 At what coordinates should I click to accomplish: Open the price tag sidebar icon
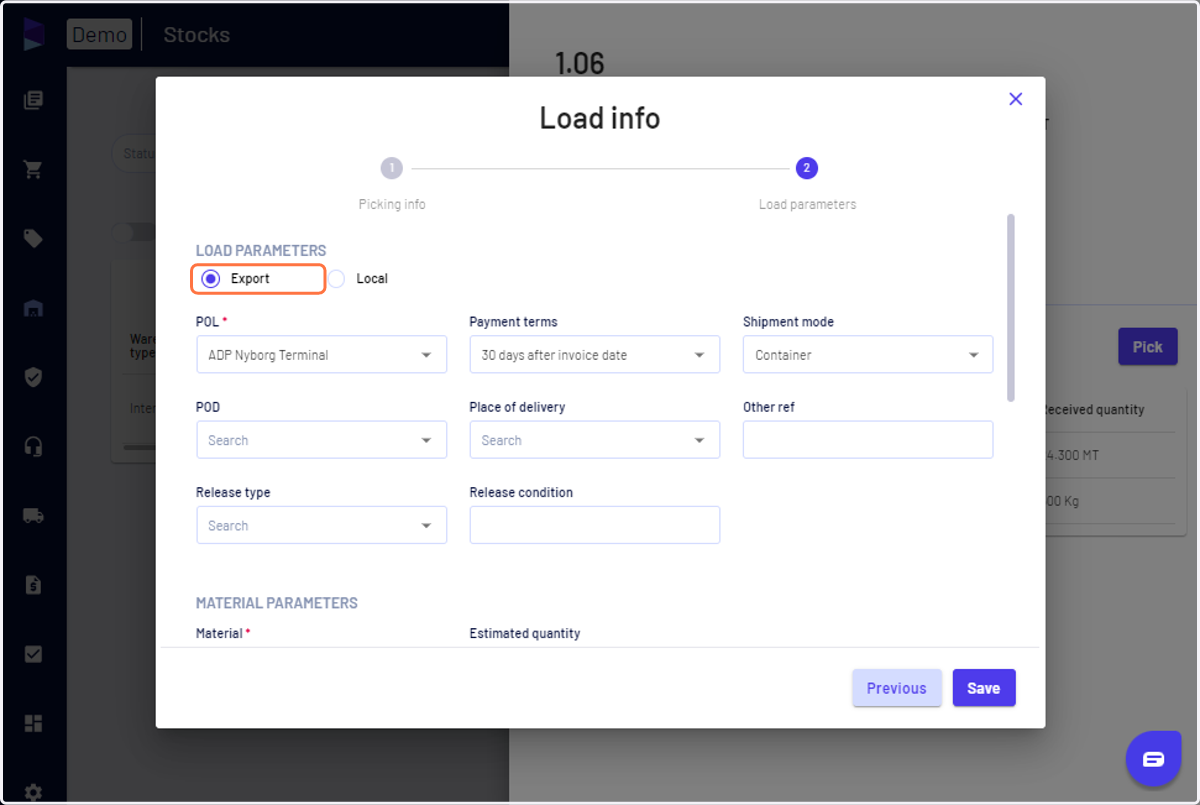pos(33,238)
